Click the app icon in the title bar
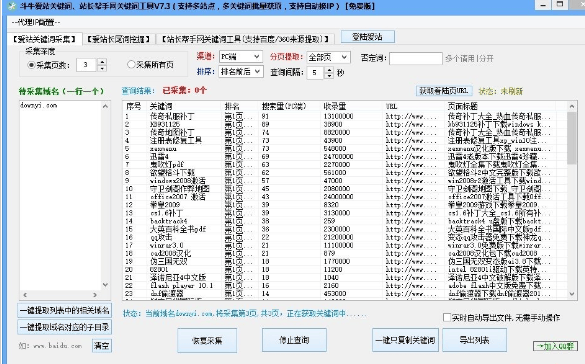The width and height of the screenshot is (585, 364). pos(12,6)
